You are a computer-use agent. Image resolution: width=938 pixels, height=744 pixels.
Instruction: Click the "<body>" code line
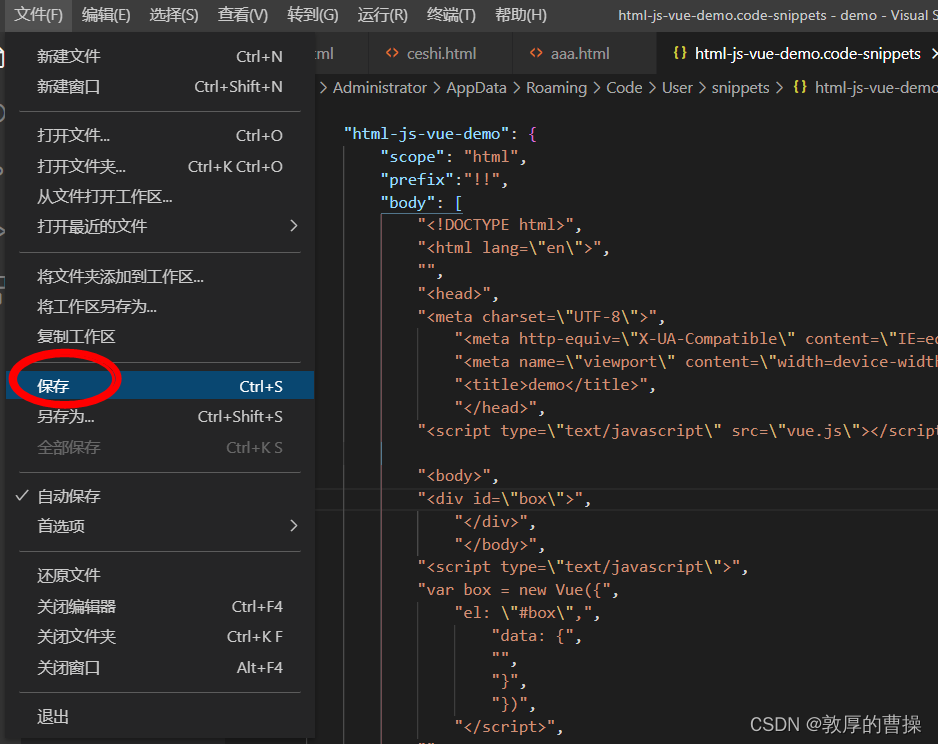(458, 476)
